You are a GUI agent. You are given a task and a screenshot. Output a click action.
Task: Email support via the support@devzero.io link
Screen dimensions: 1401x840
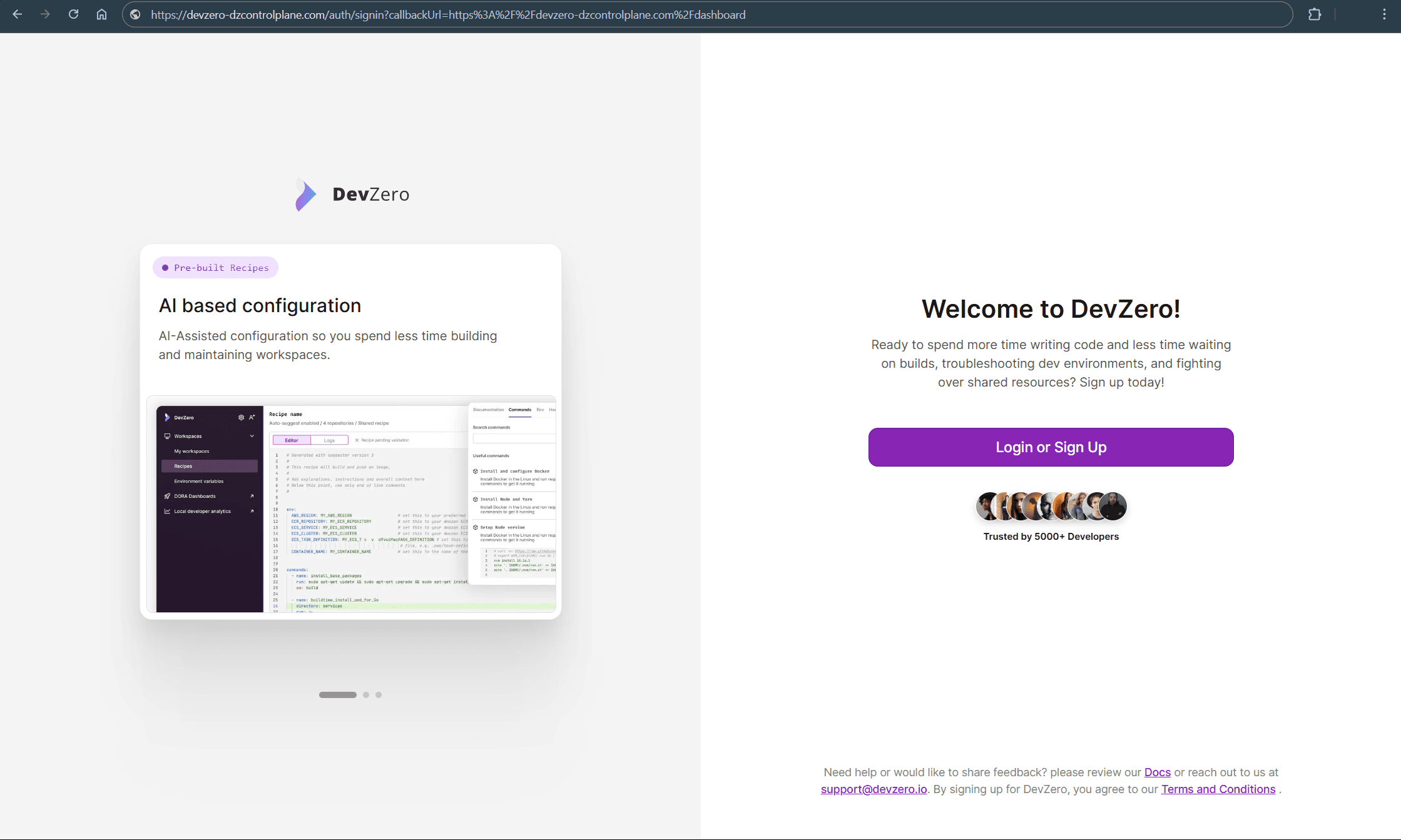coord(873,789)
